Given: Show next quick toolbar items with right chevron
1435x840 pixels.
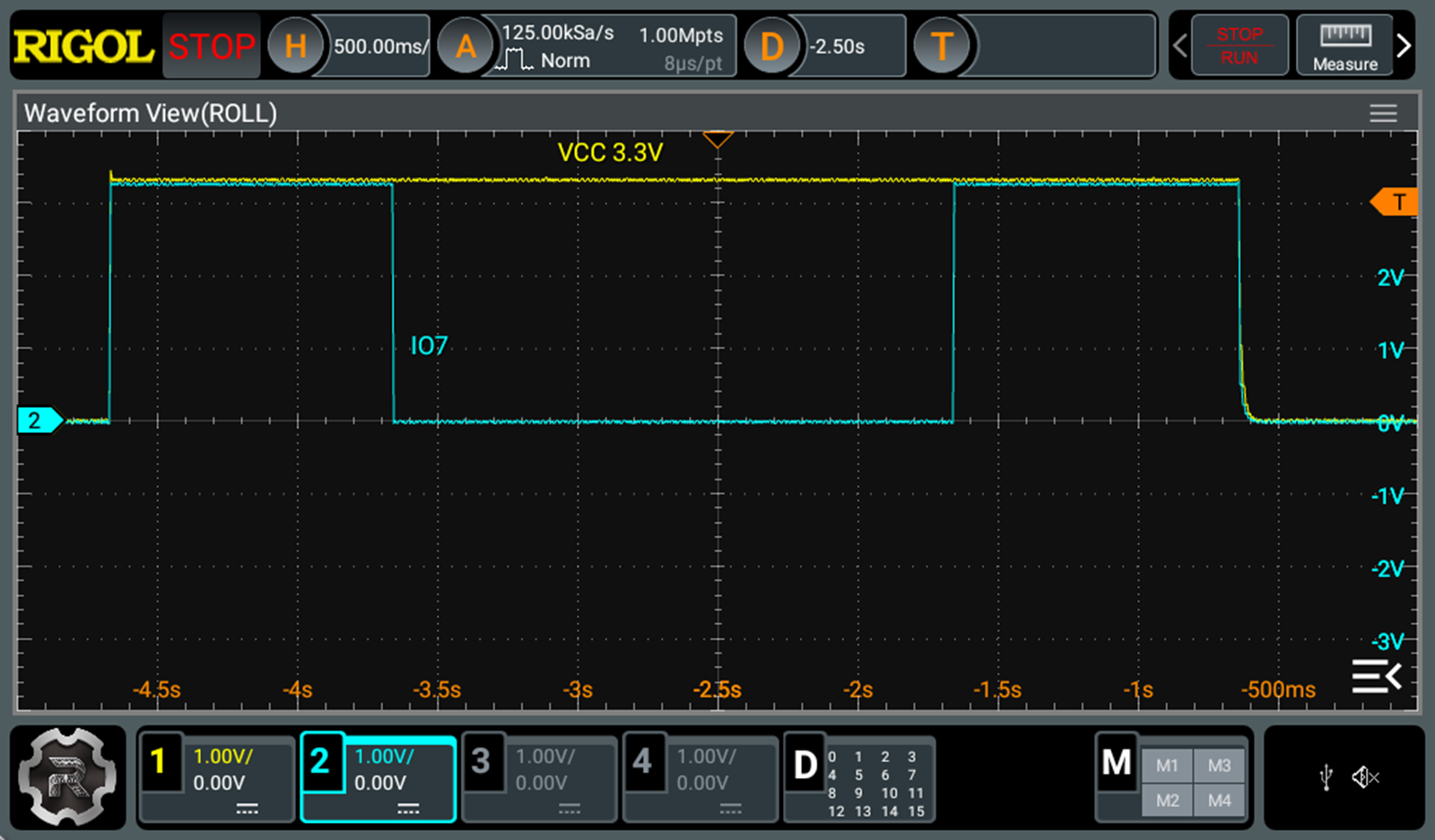Looking at the screenshot, I should pos(1405,45).
